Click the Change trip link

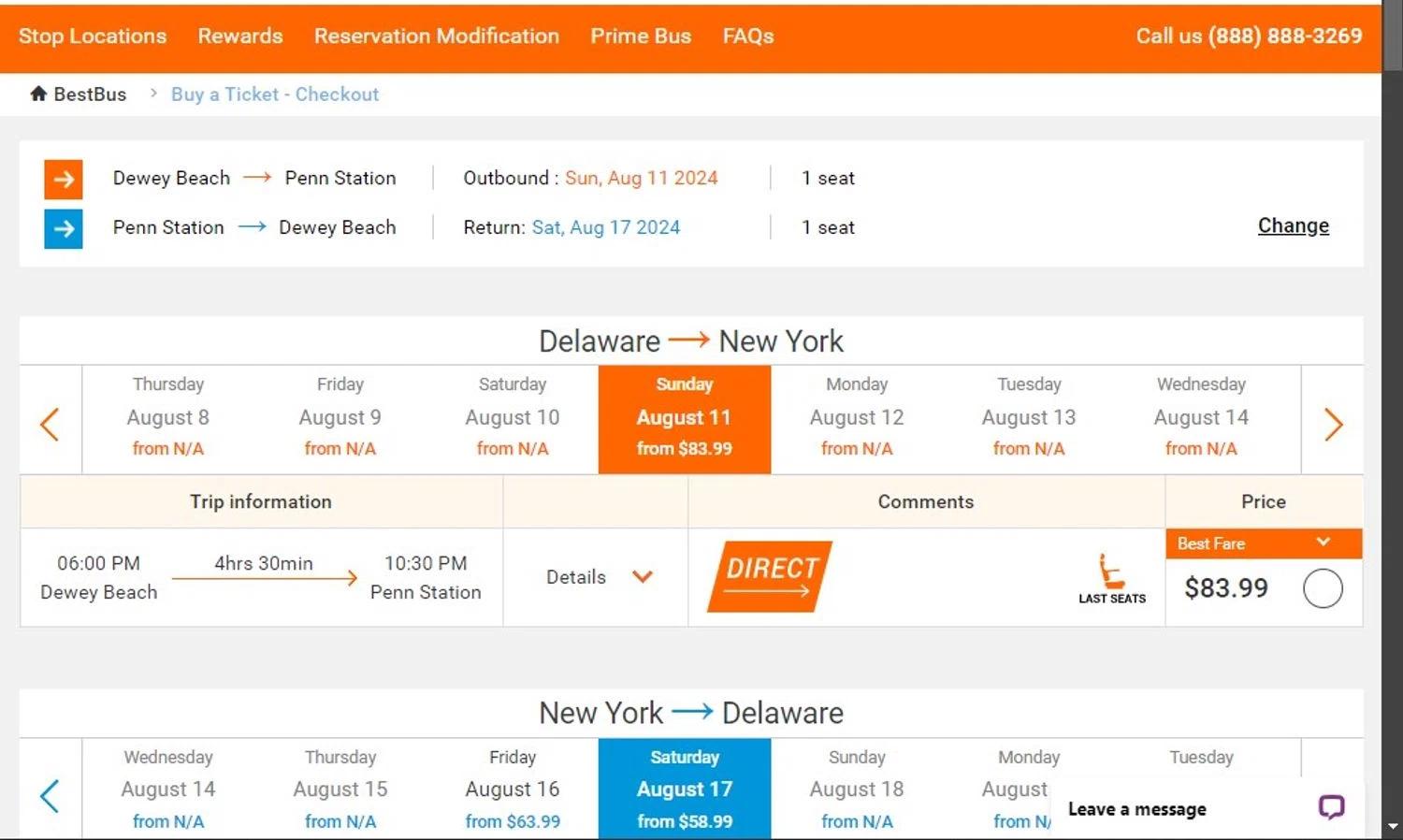(1293, 225)
